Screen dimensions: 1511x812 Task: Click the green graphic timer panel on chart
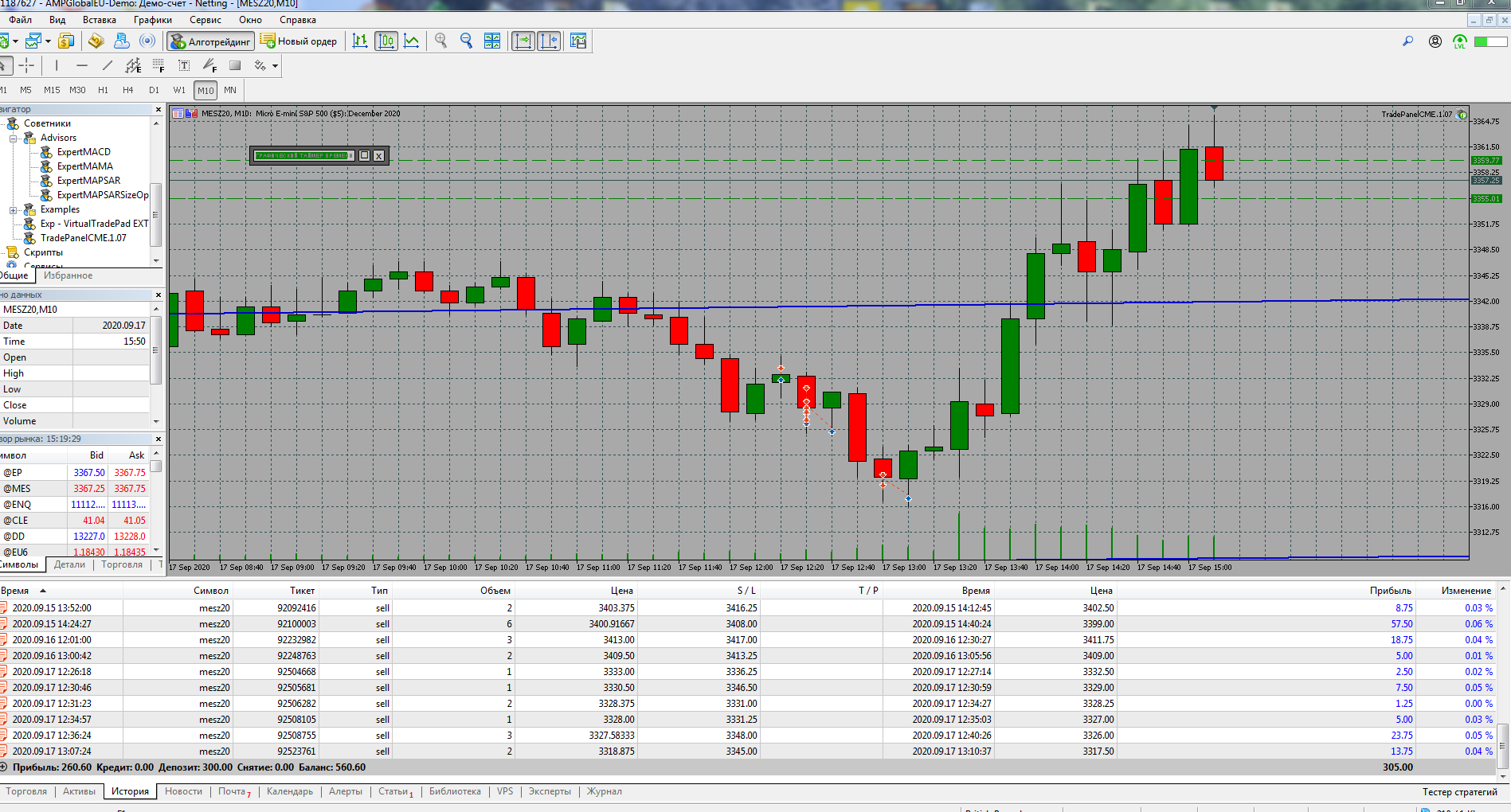click(303, 155)
